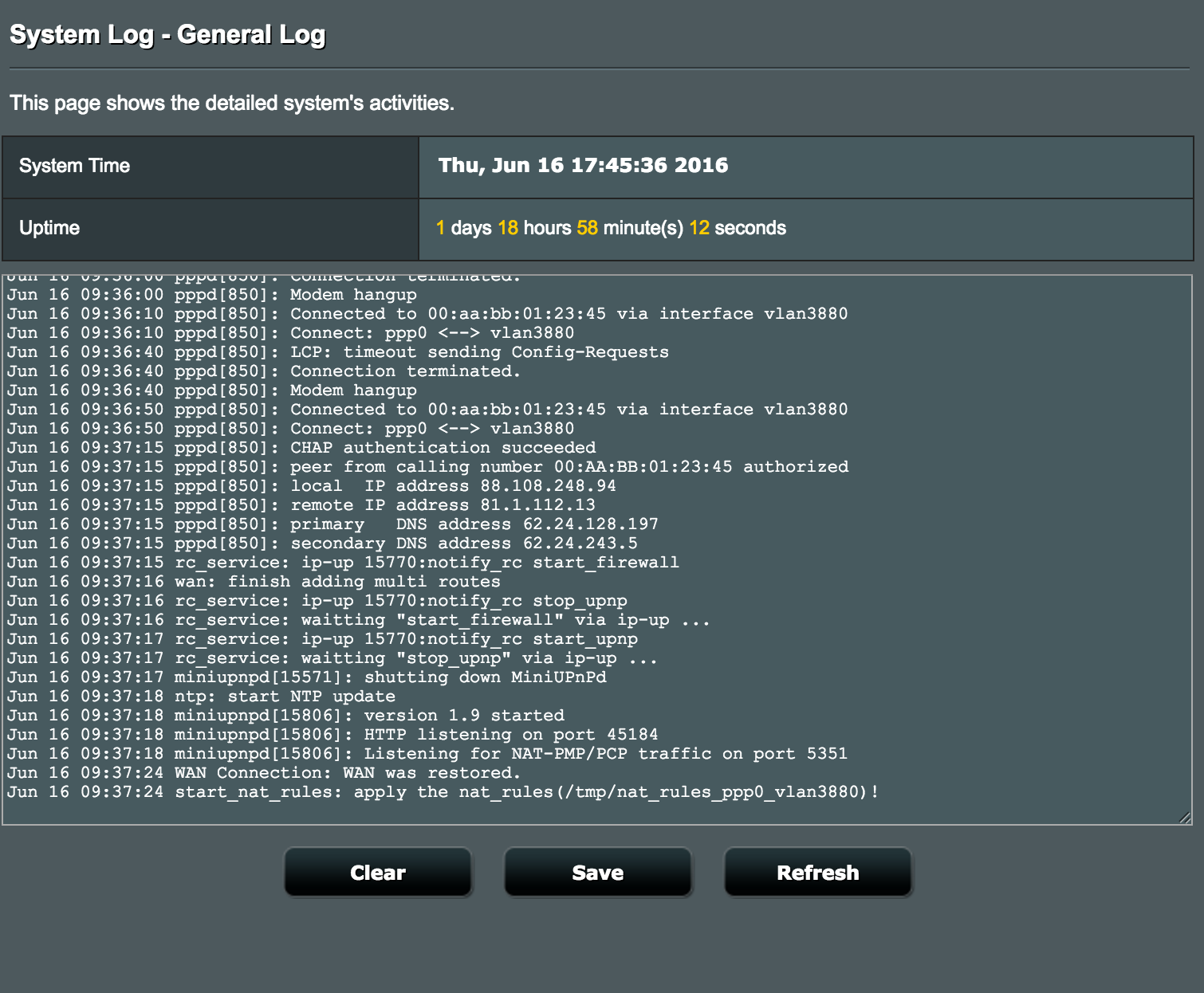Click the Clear button

[x=378, y=873]
